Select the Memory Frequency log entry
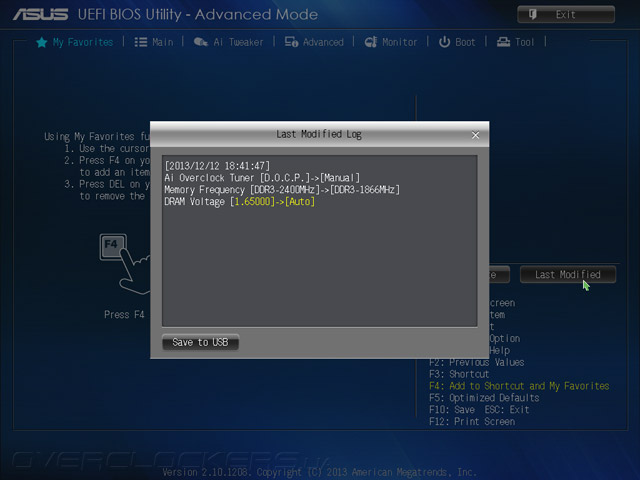The height and width of the screenshot is (480, 640). [x=282, y=190]
